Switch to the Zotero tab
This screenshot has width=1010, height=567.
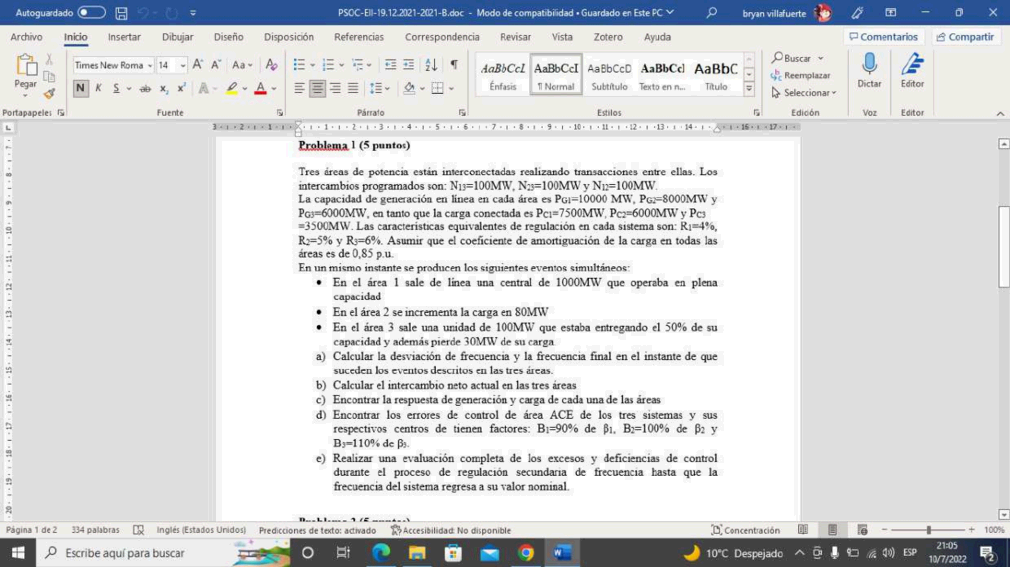coord(607,37)
